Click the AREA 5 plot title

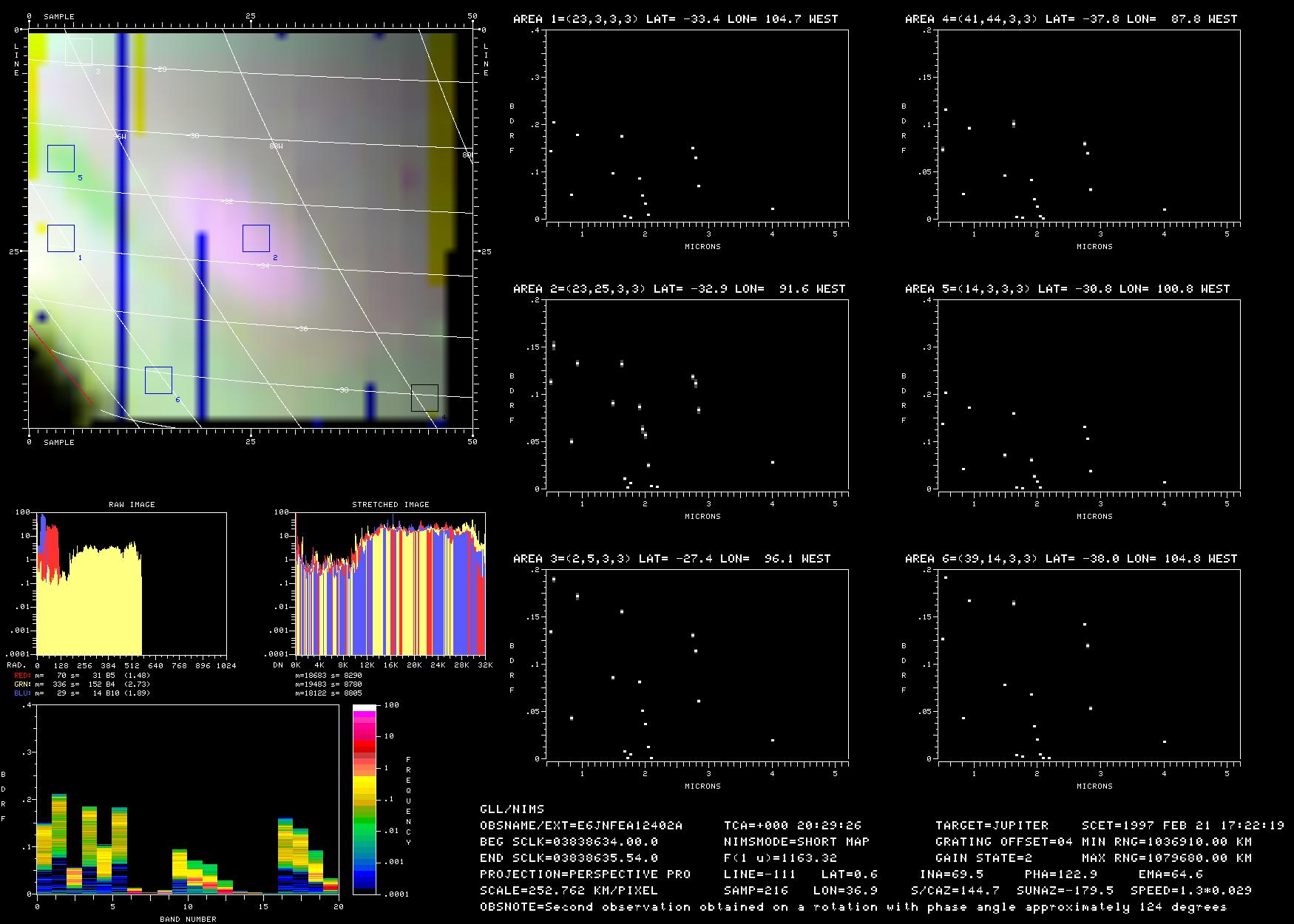[x=1067, y=289]
